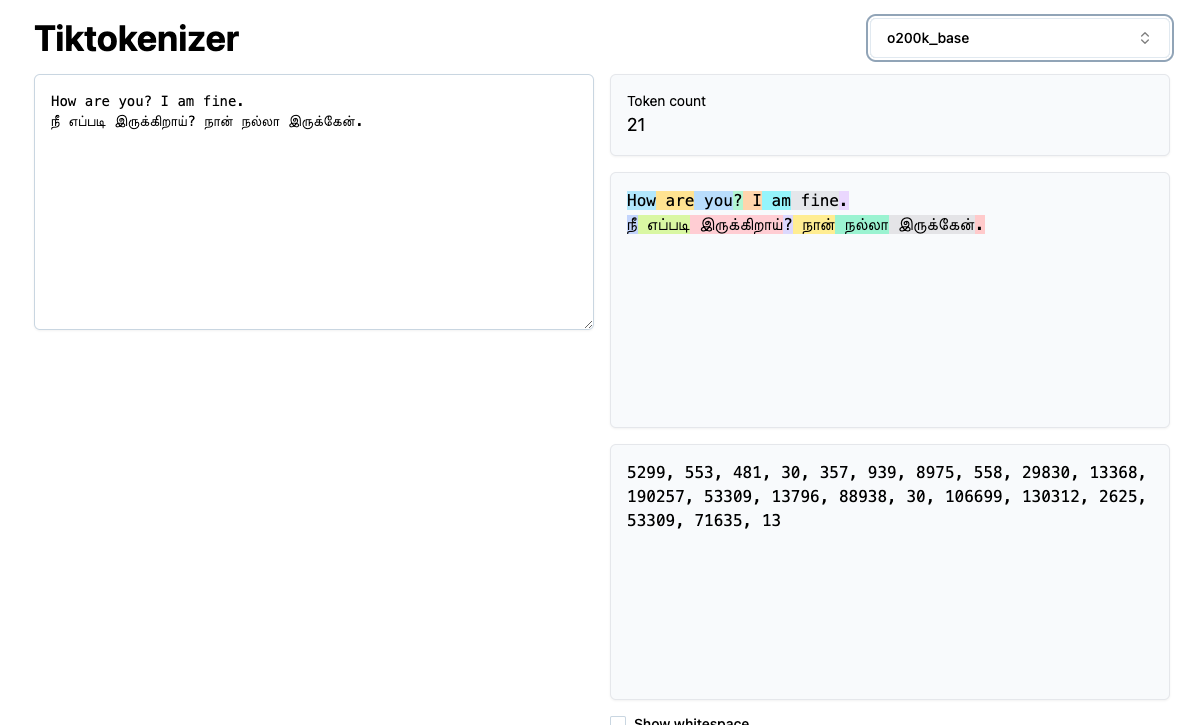The image size is (1203, 725).
Task: Click token ID 939
Action: coord(882,473)
